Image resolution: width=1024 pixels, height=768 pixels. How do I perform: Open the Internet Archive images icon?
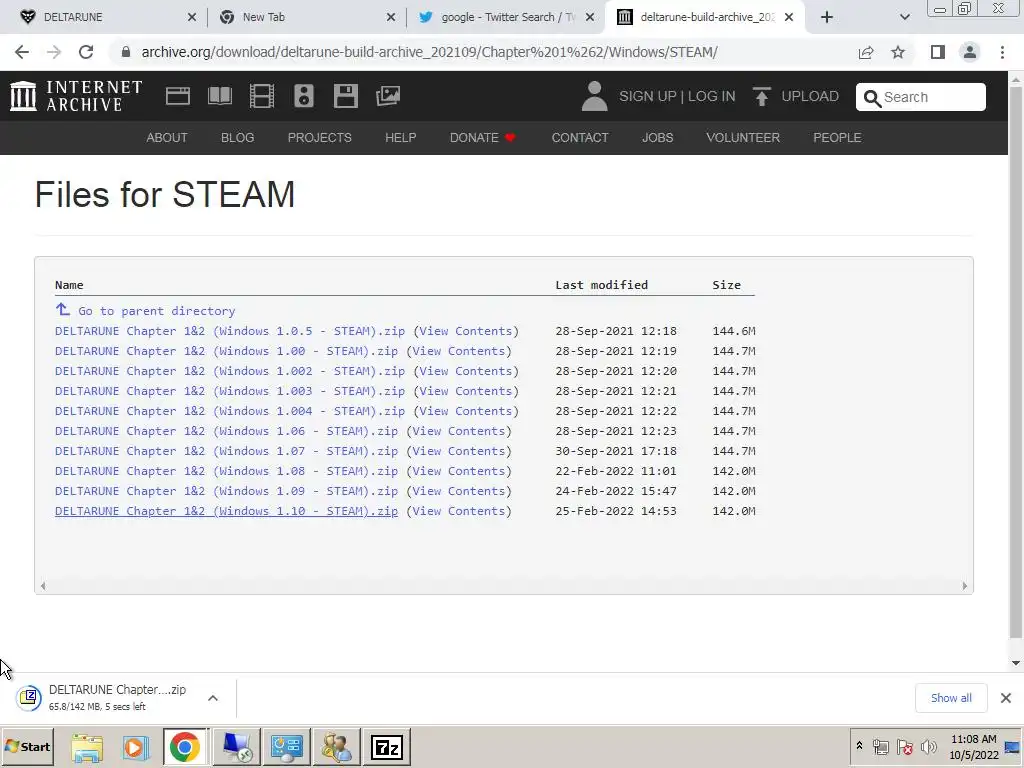388,97
